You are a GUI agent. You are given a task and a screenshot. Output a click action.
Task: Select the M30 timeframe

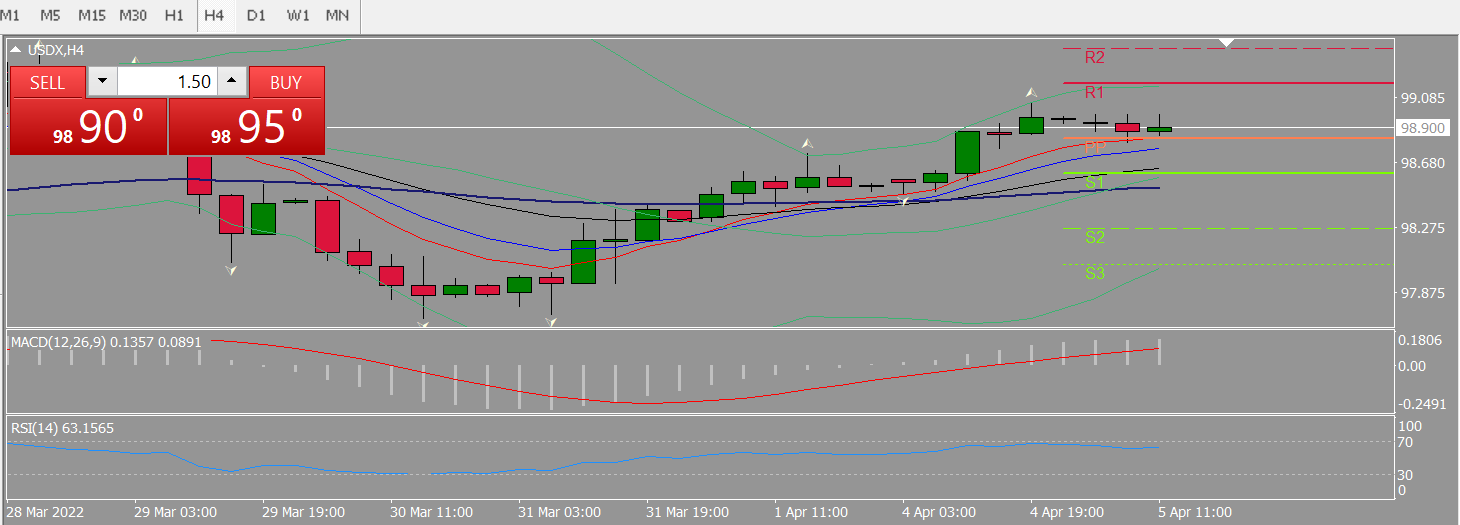(133, 16)
